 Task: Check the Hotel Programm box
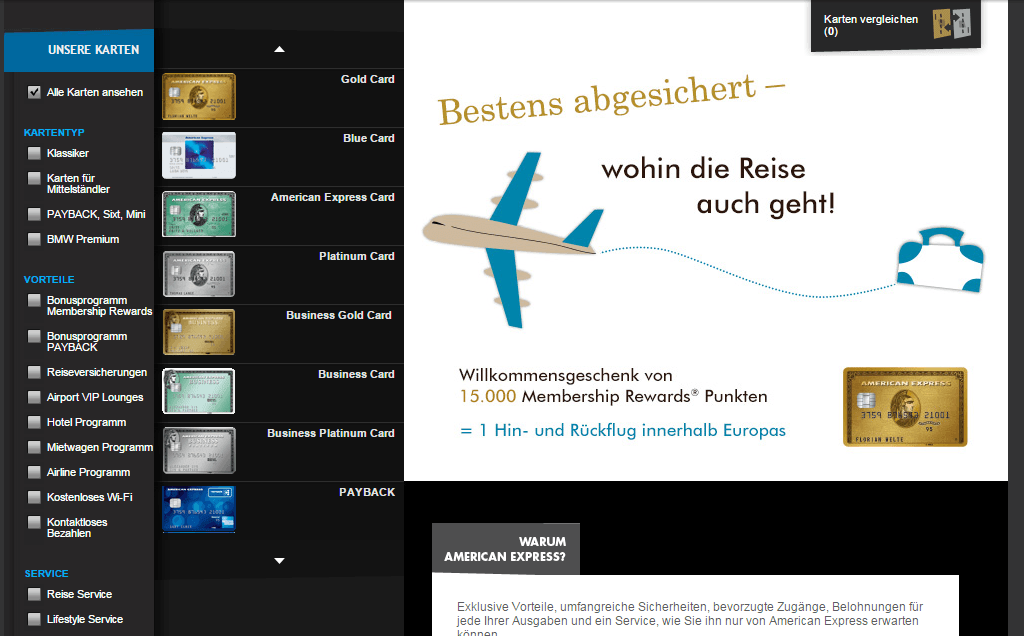34,422
